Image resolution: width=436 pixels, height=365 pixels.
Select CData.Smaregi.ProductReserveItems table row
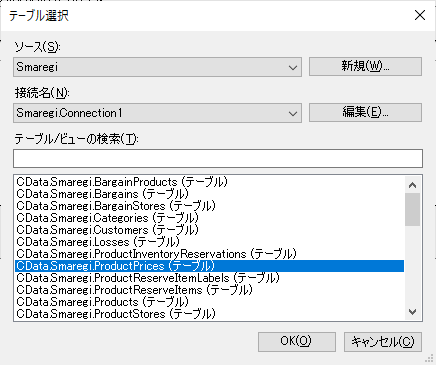pos(209,290)
